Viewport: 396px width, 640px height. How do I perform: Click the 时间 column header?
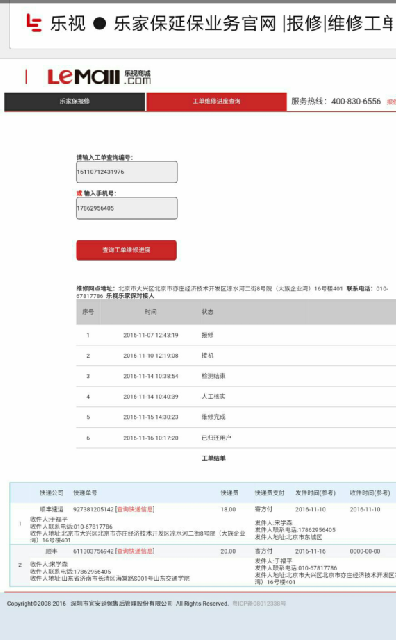tap(150, 312)
